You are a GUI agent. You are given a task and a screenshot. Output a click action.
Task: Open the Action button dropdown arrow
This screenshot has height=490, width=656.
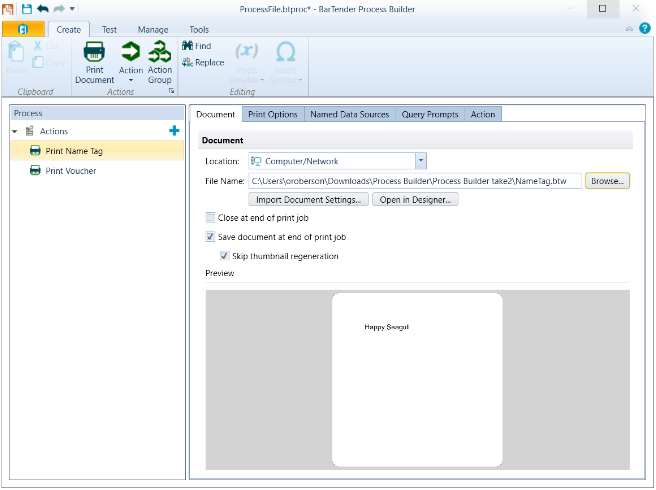coord(131,80)
